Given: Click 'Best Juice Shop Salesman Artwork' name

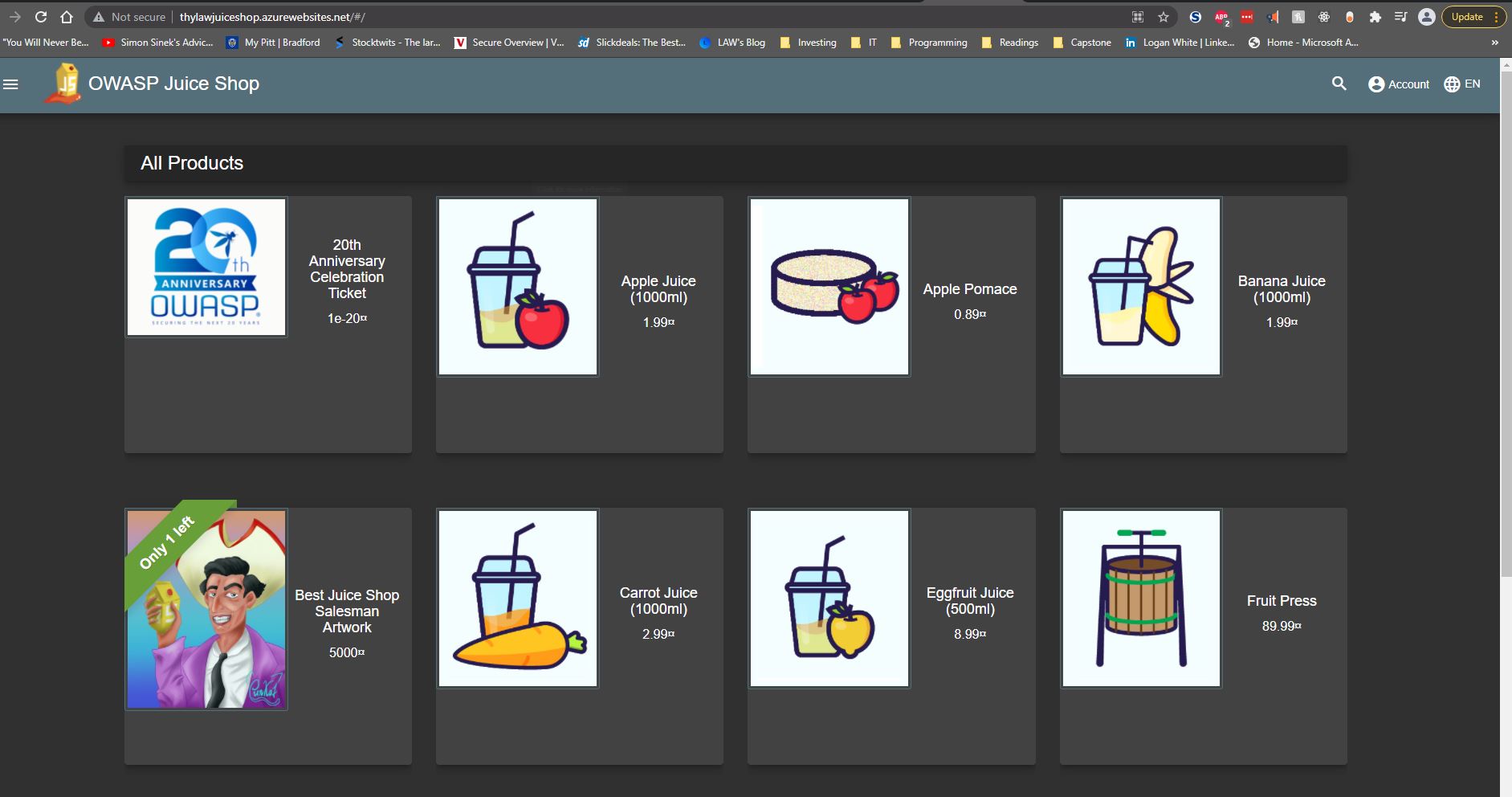Looking at the screenshot, I should tap(347, 611).
